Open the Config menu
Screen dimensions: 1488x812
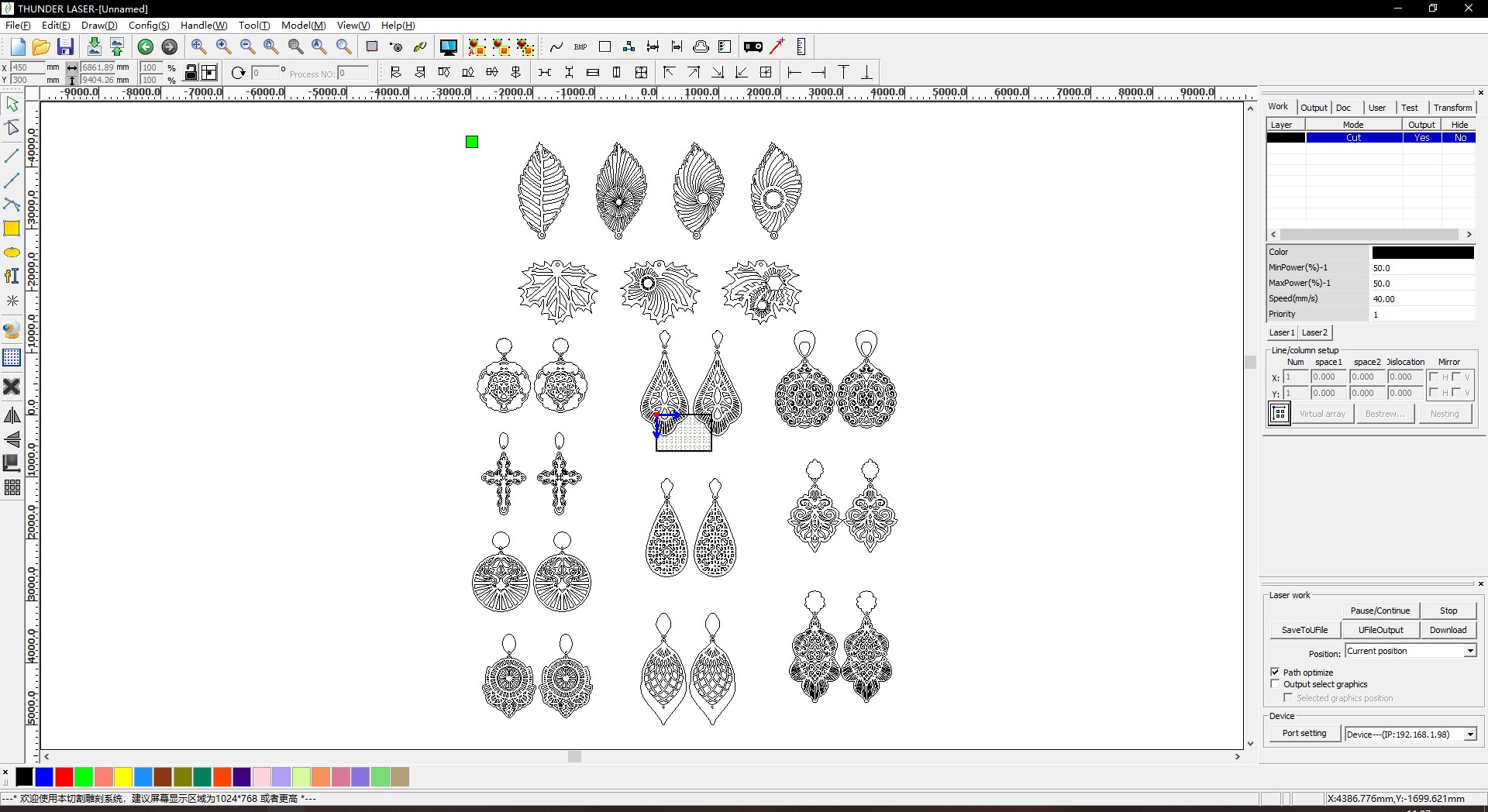(x=148, y=26)
